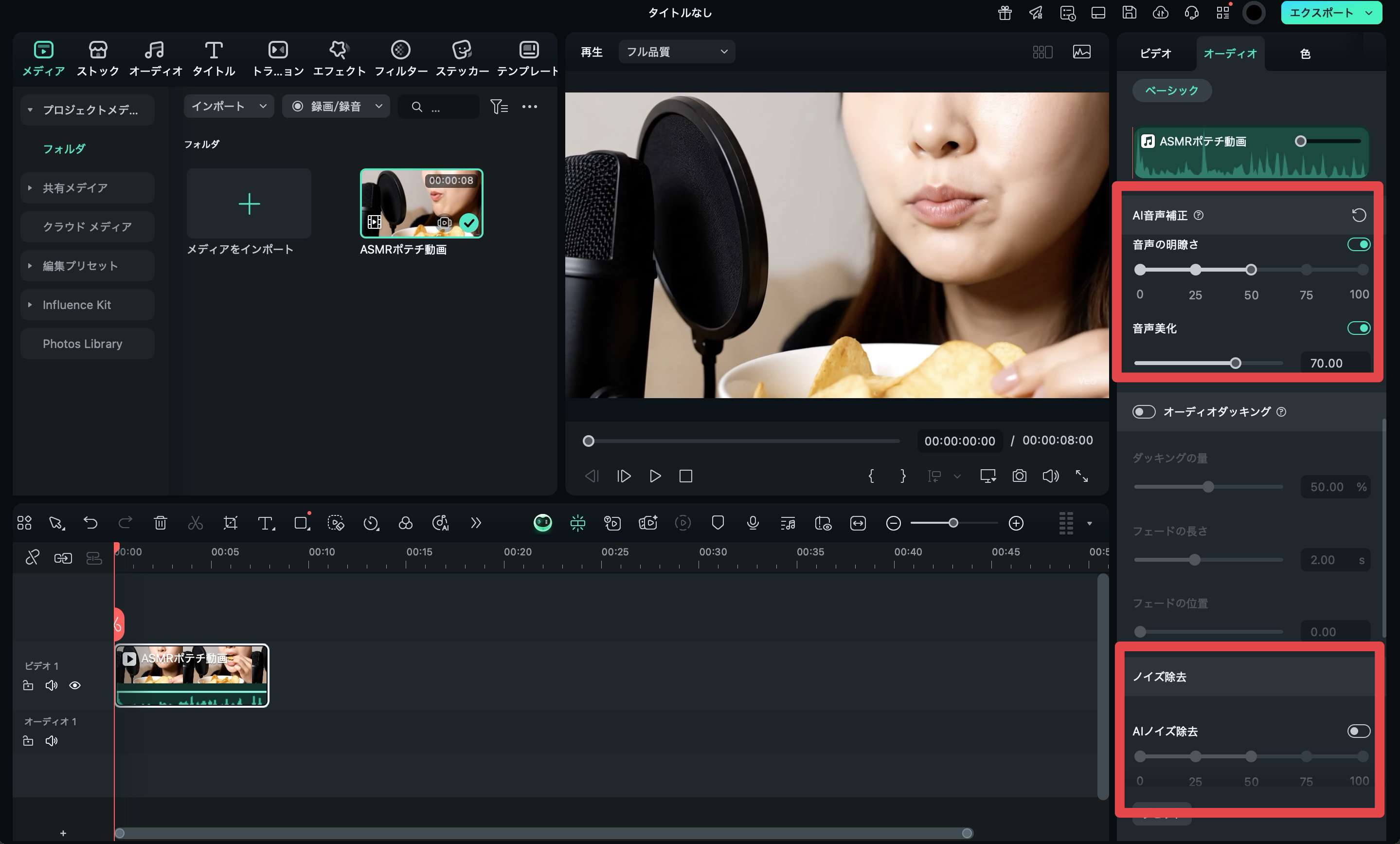The width and height of the screenshot is (1400, 844).
Task: Open the Filters (フィルター) tab
Action: click(x=400, y=58)
